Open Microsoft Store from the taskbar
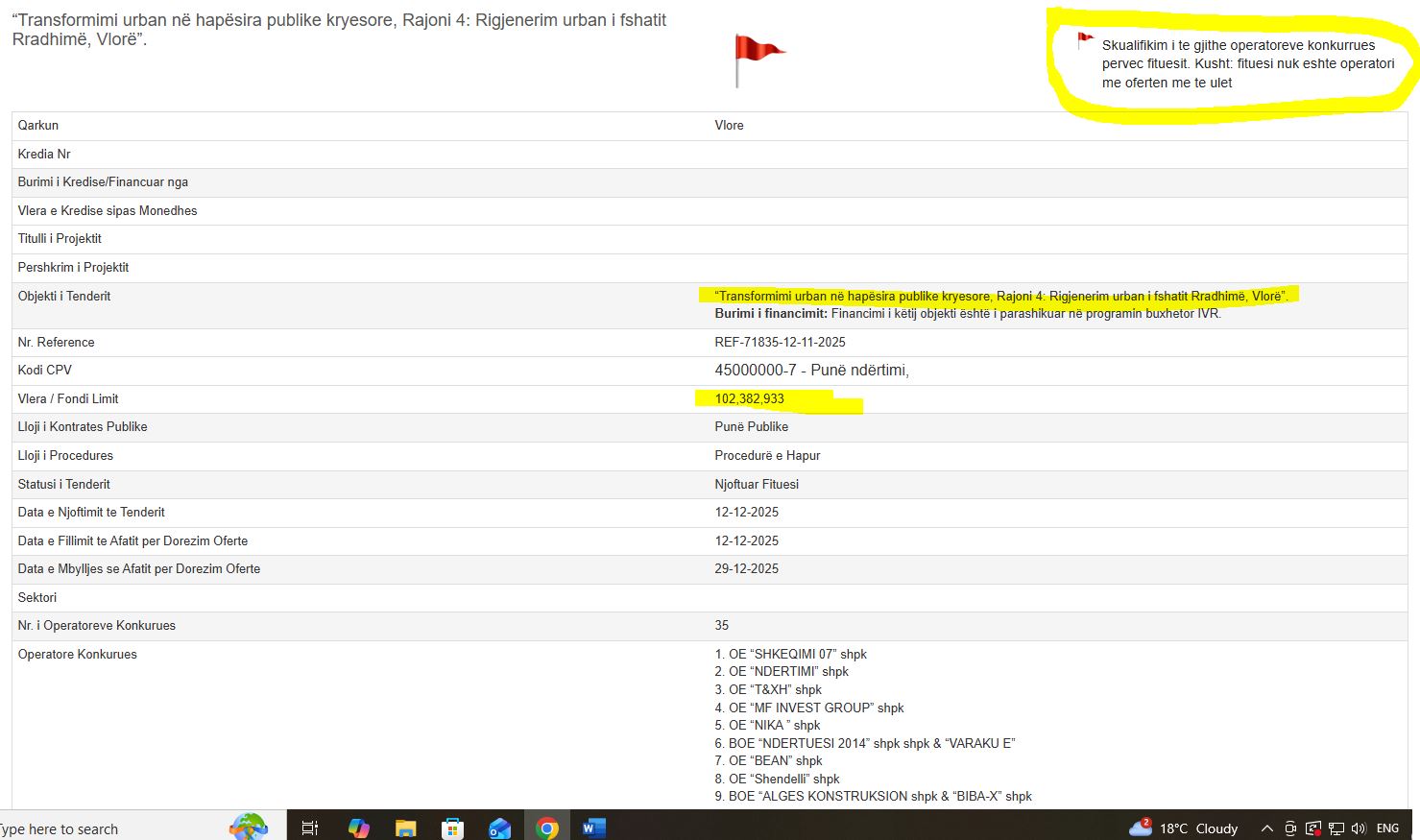 452,828
